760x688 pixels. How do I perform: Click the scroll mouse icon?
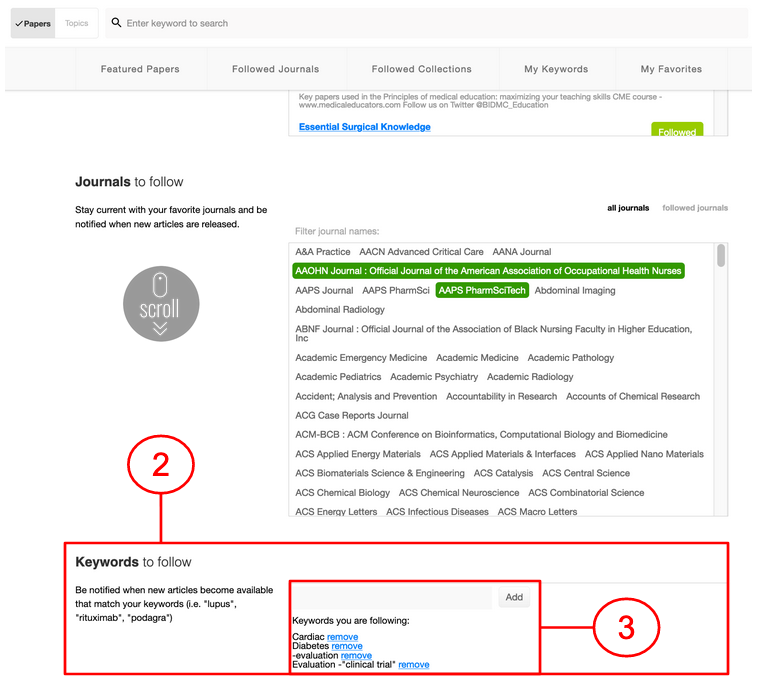(161, 304)
